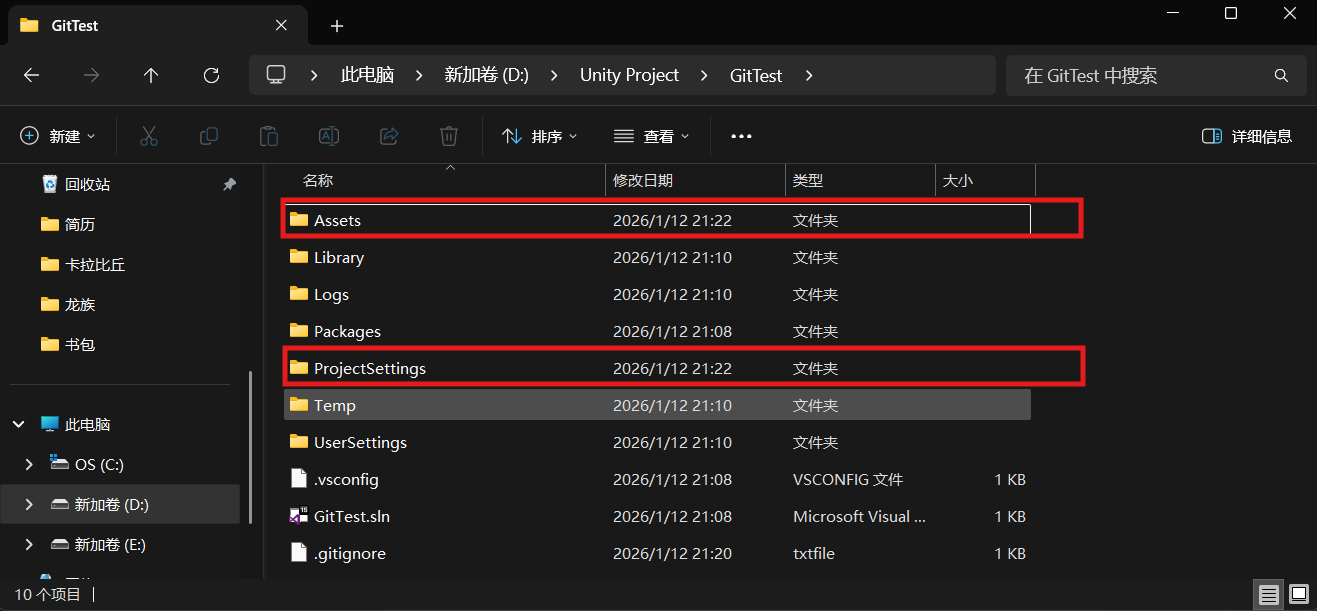Click the Logs folder icon
Viewport: 1317px width, 611px height.
click(298, 294)
